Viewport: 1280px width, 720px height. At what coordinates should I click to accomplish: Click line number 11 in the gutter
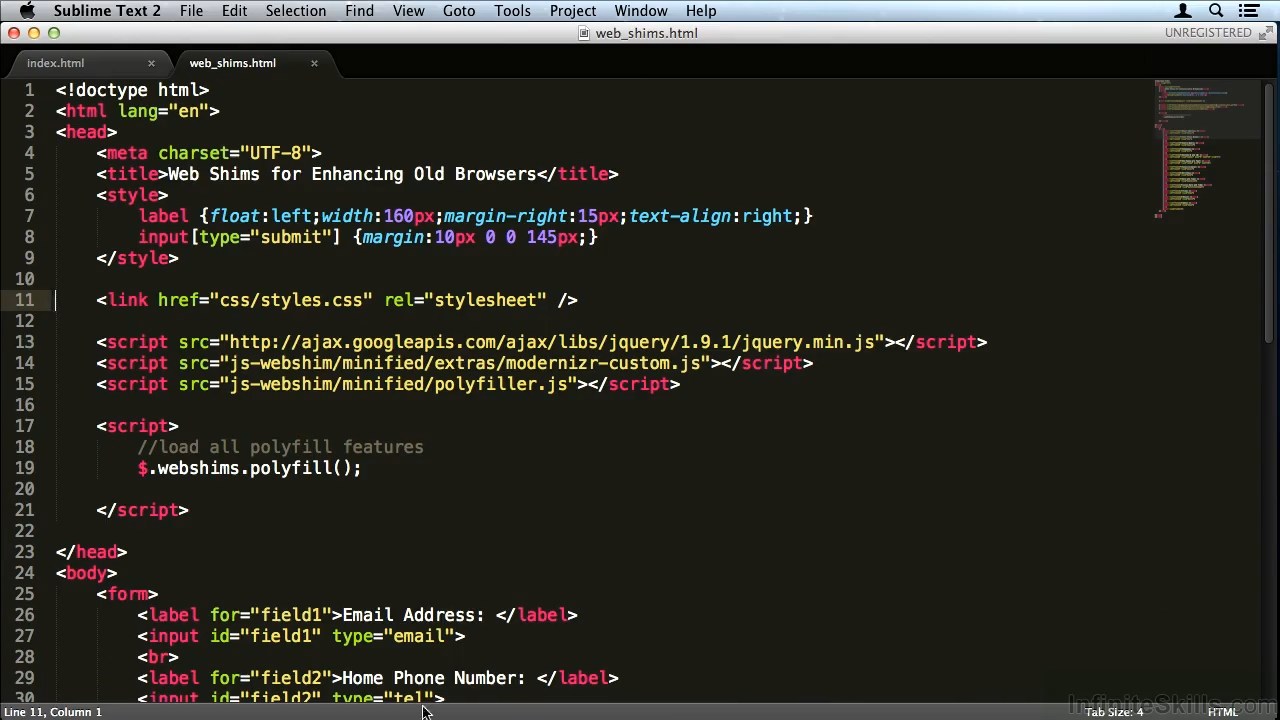click(24, 300)
